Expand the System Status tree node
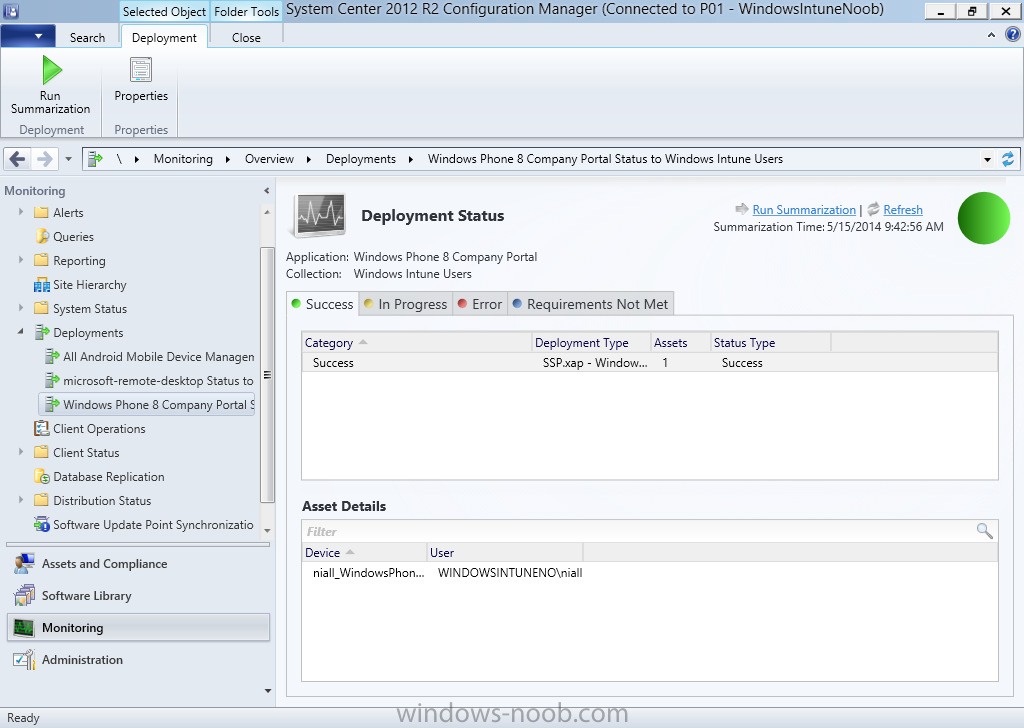 [21, 308]
